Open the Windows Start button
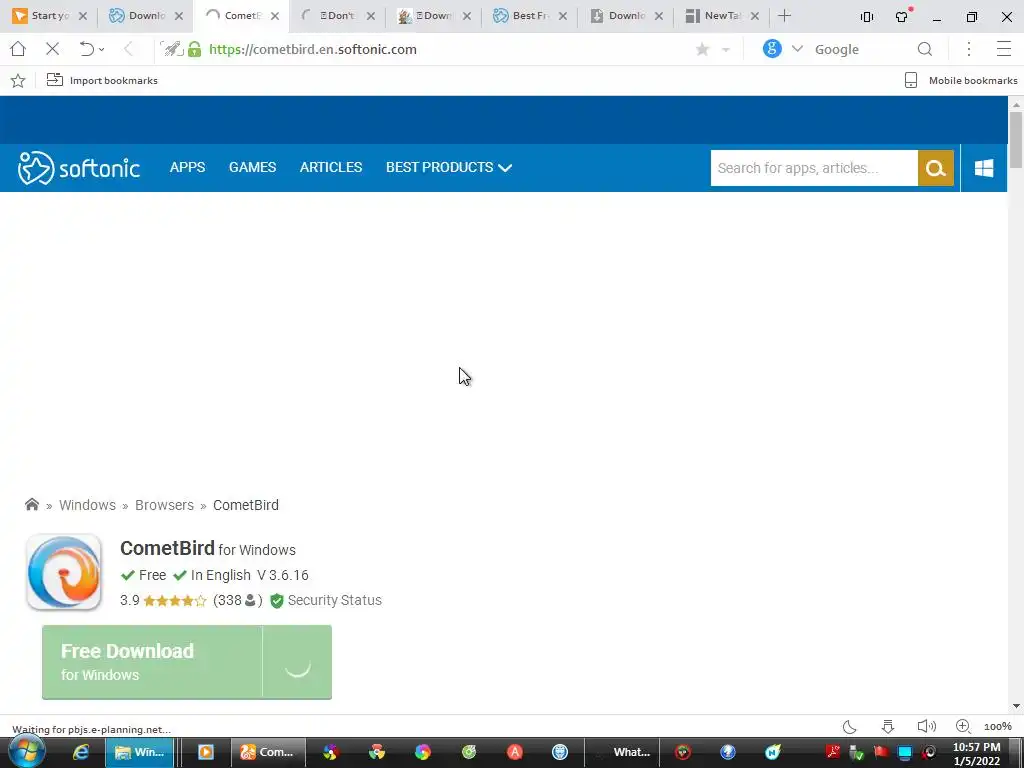 (26, 752)
